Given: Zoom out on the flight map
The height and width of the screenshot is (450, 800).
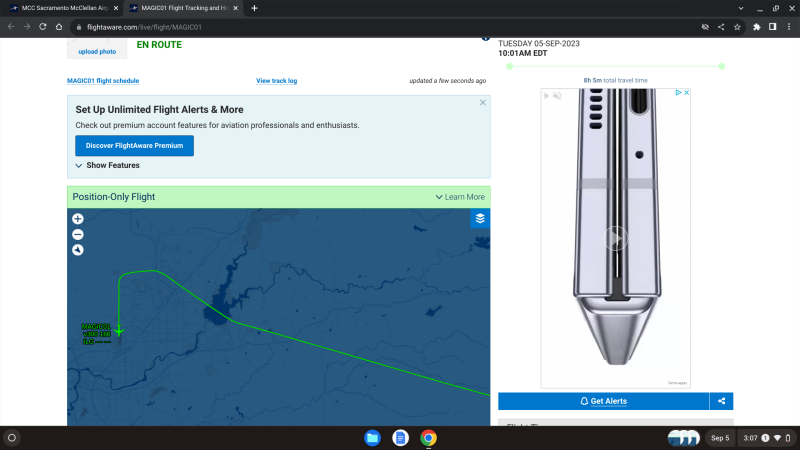Looking at the screenshot, I should point(78,235).
